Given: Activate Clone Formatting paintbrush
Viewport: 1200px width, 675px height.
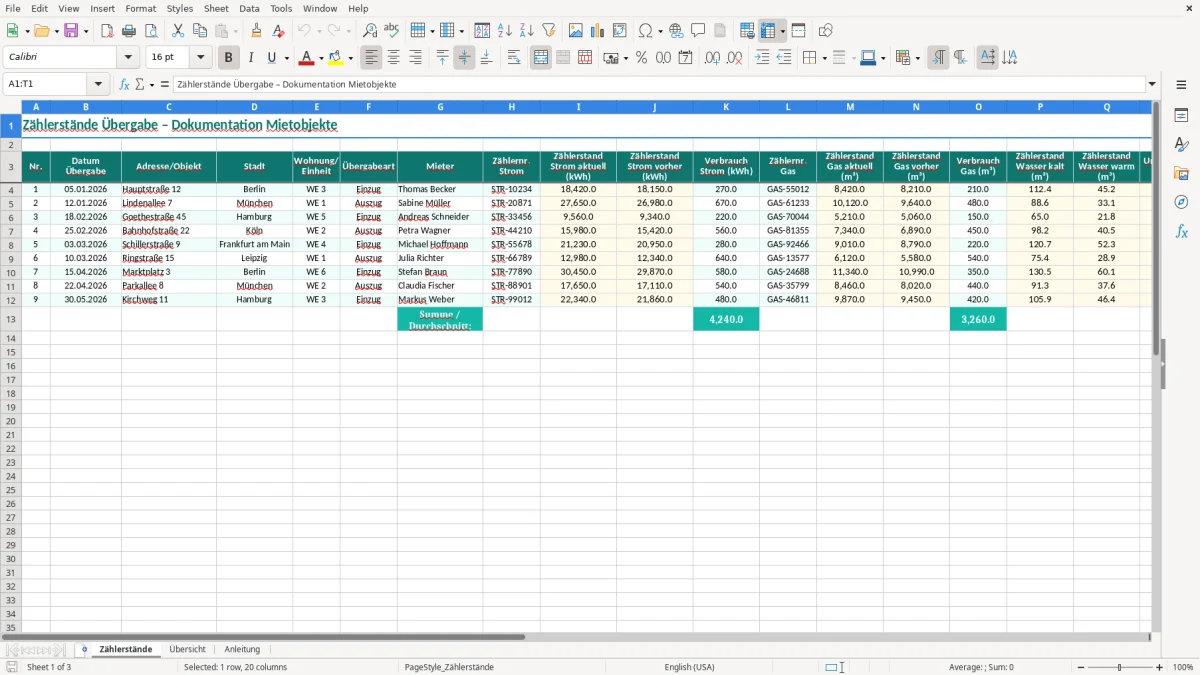Looking at the screenshot, I should (256, 30).
